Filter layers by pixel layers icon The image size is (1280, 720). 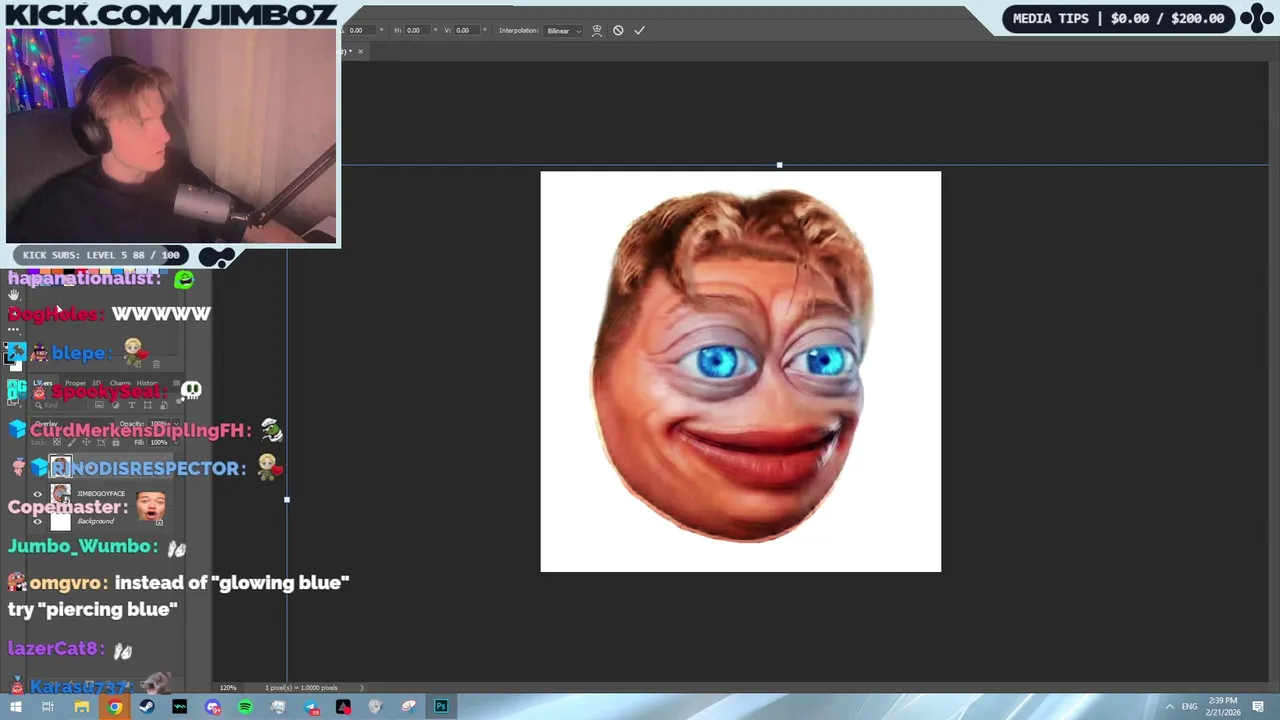pyautogui.click(x=99, y=405)
